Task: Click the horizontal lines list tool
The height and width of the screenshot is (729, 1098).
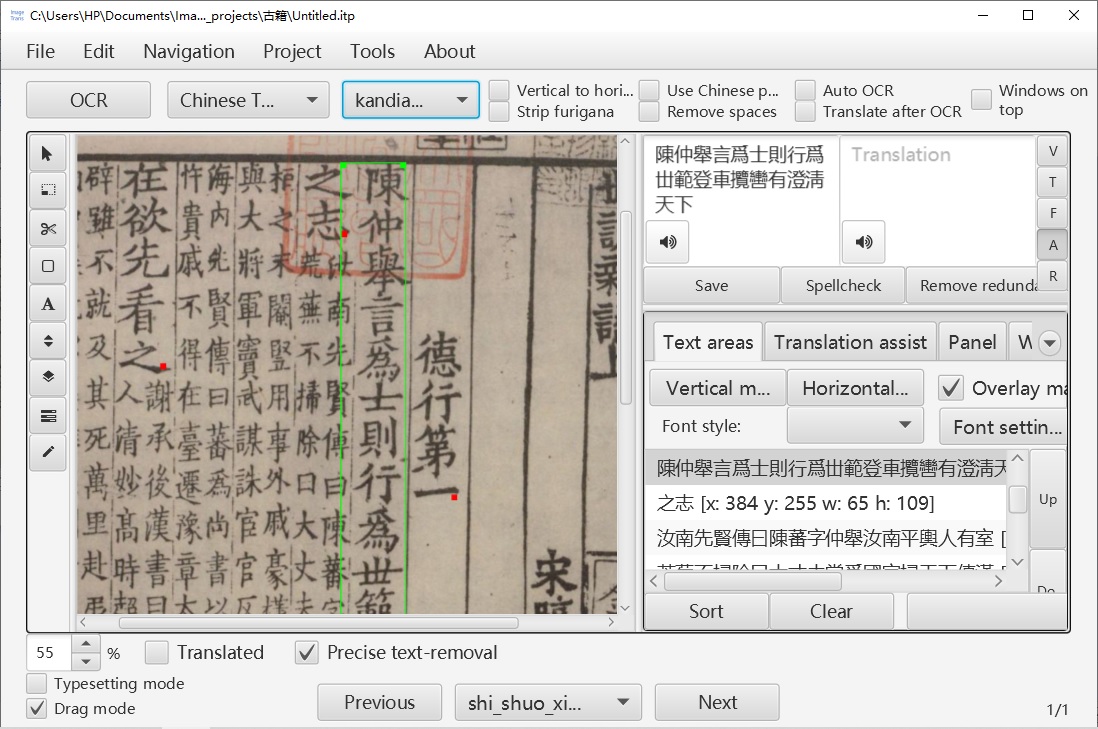Action: (48, 416)
